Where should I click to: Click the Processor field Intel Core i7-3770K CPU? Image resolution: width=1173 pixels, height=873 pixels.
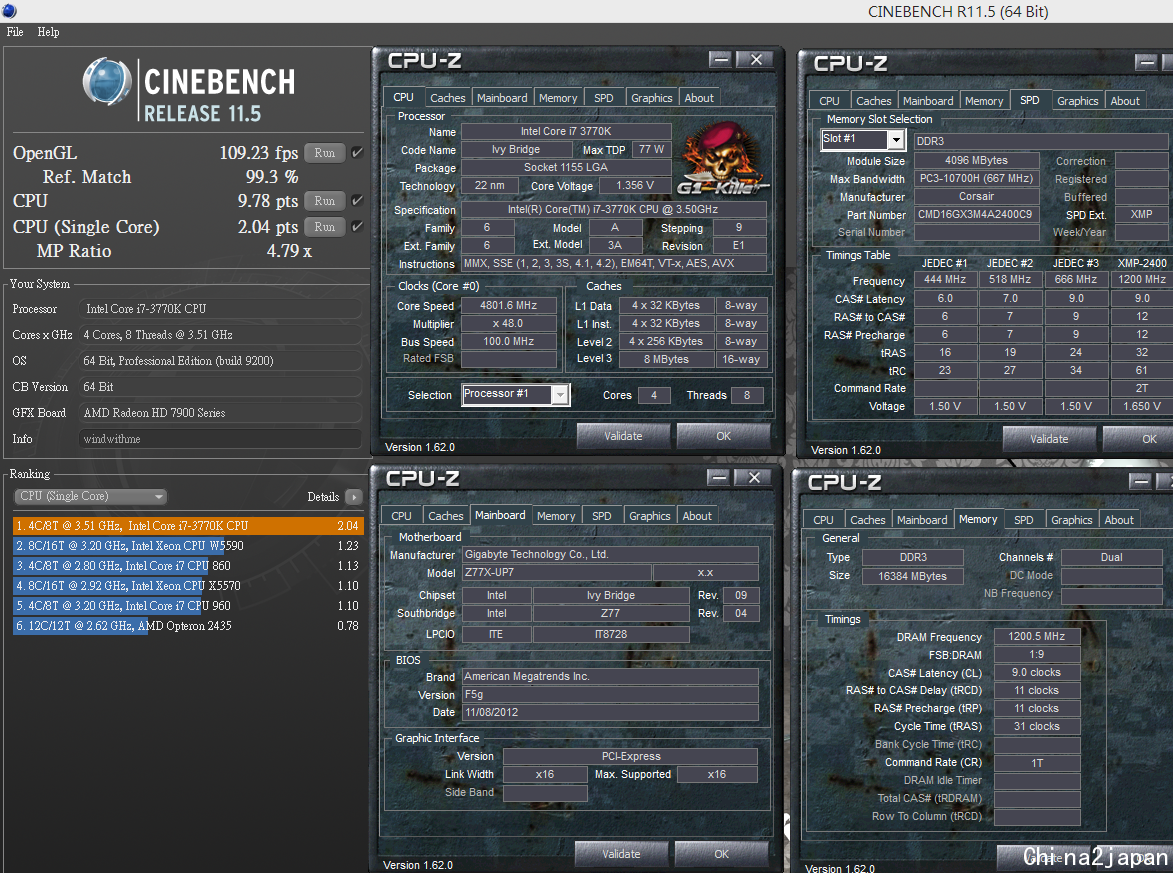[220, 309]
